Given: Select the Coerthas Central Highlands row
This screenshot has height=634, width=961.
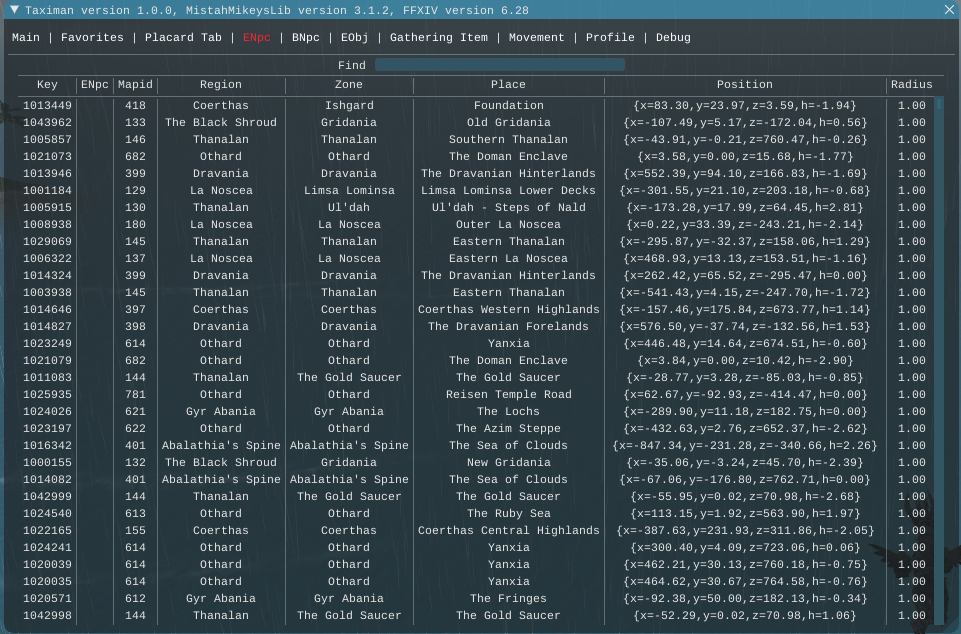Looking at the screenshot, I should [x=508, y=531].
